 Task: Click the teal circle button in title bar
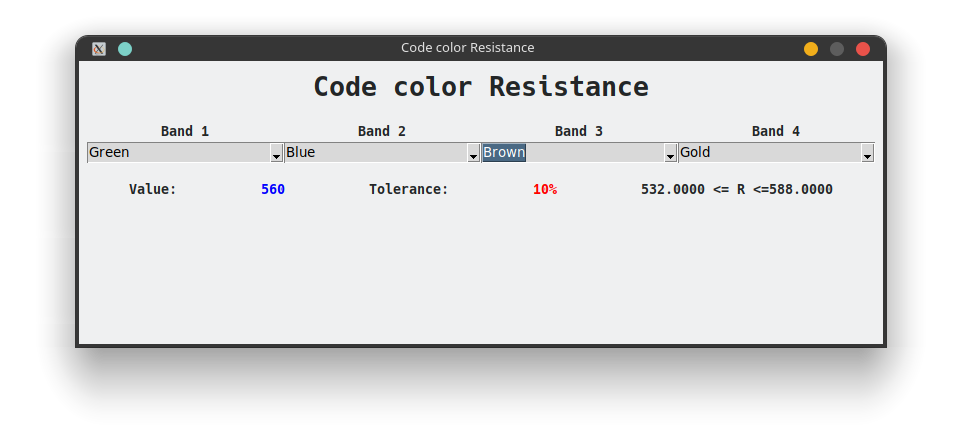point(125,49)
